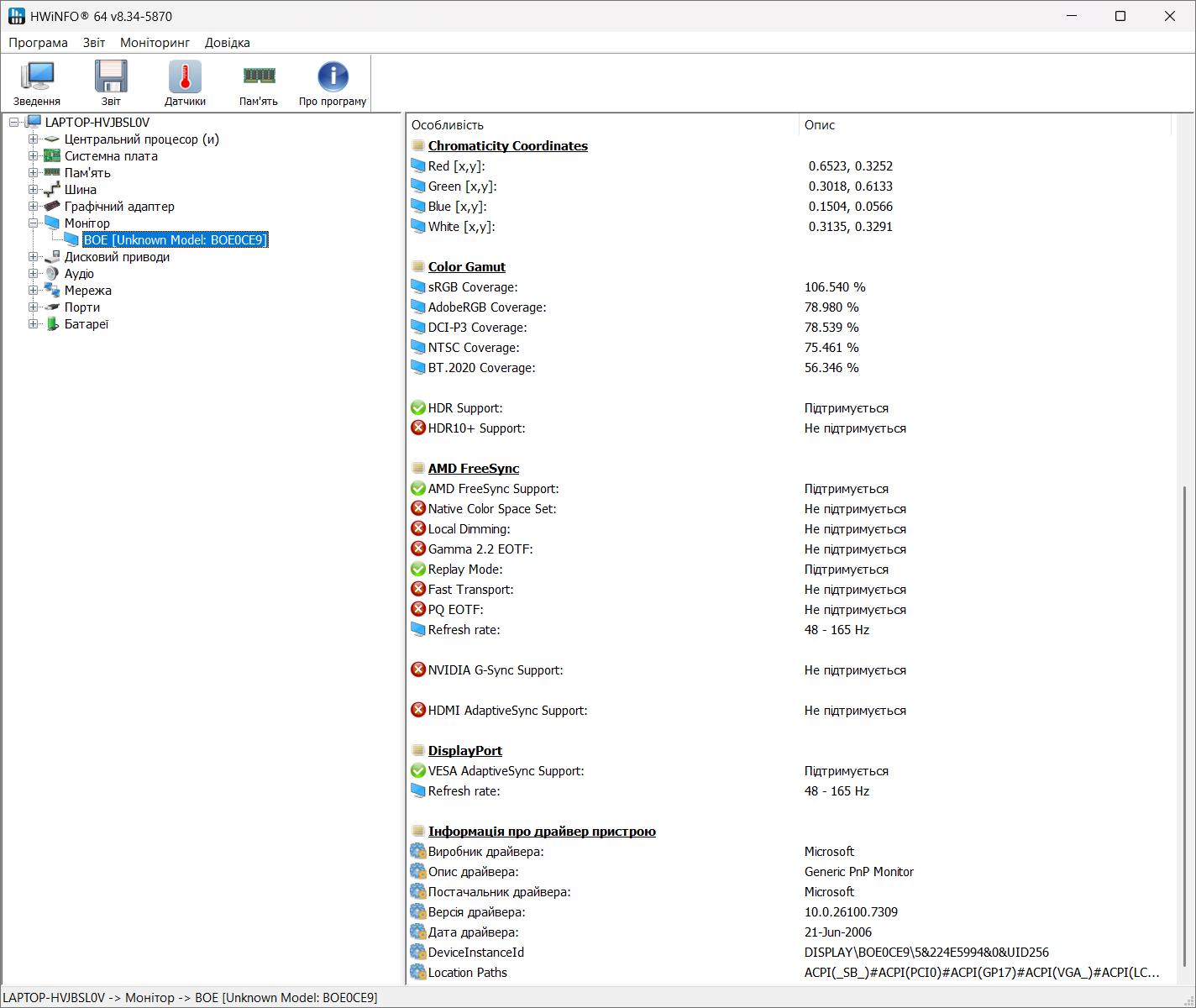Click the Color Gamut section heading
Image resolution: width=1196 pixels, height=1008 pixels.
pyautogui.click(x=467, y=266)
